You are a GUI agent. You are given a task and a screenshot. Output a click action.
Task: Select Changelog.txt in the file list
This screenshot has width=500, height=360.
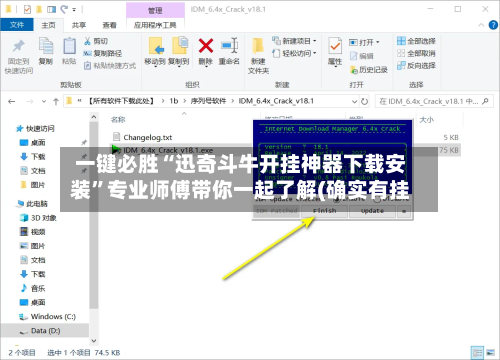coord(148,137)
